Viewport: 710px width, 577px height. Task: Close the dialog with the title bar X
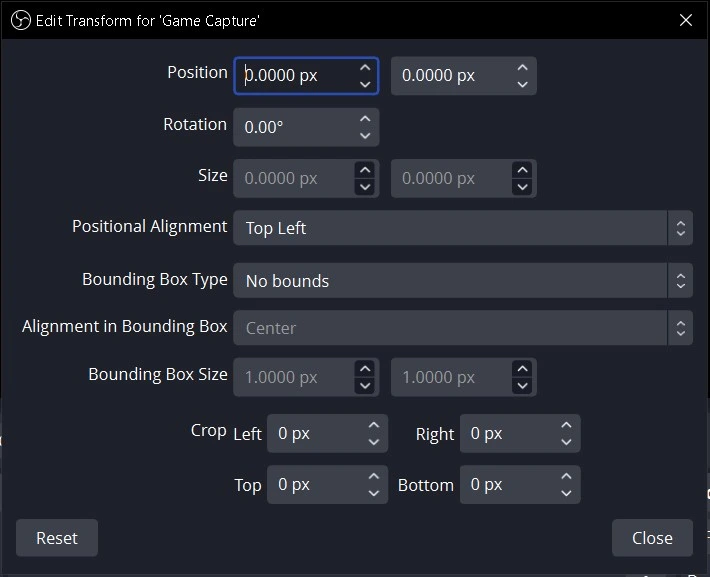(686, 20)
